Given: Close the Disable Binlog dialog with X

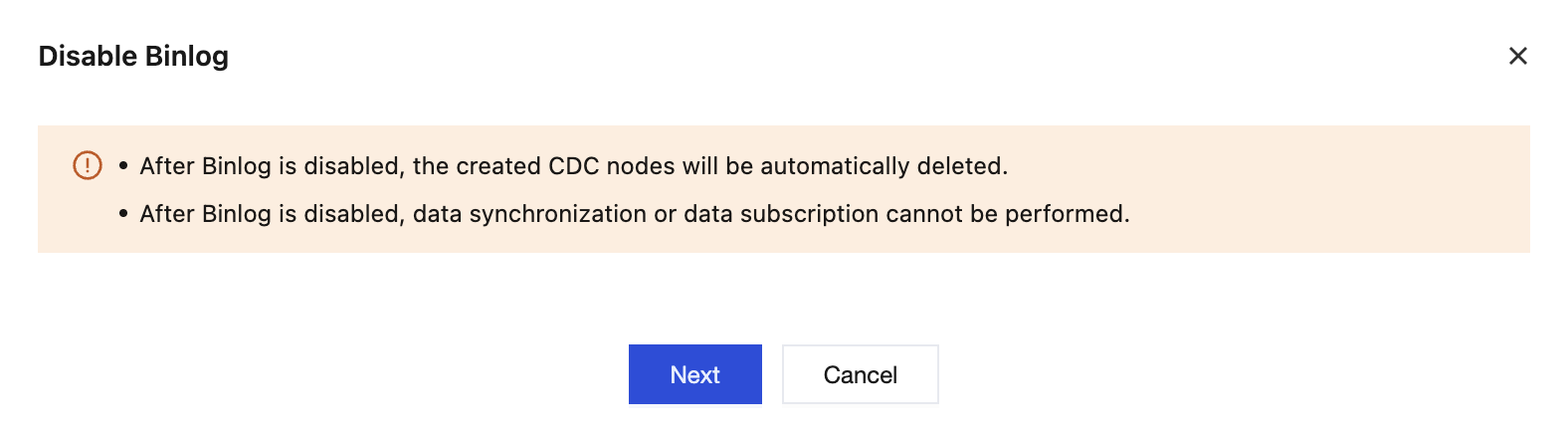Looking at the screenshot, I should (x=1517, y=56).
